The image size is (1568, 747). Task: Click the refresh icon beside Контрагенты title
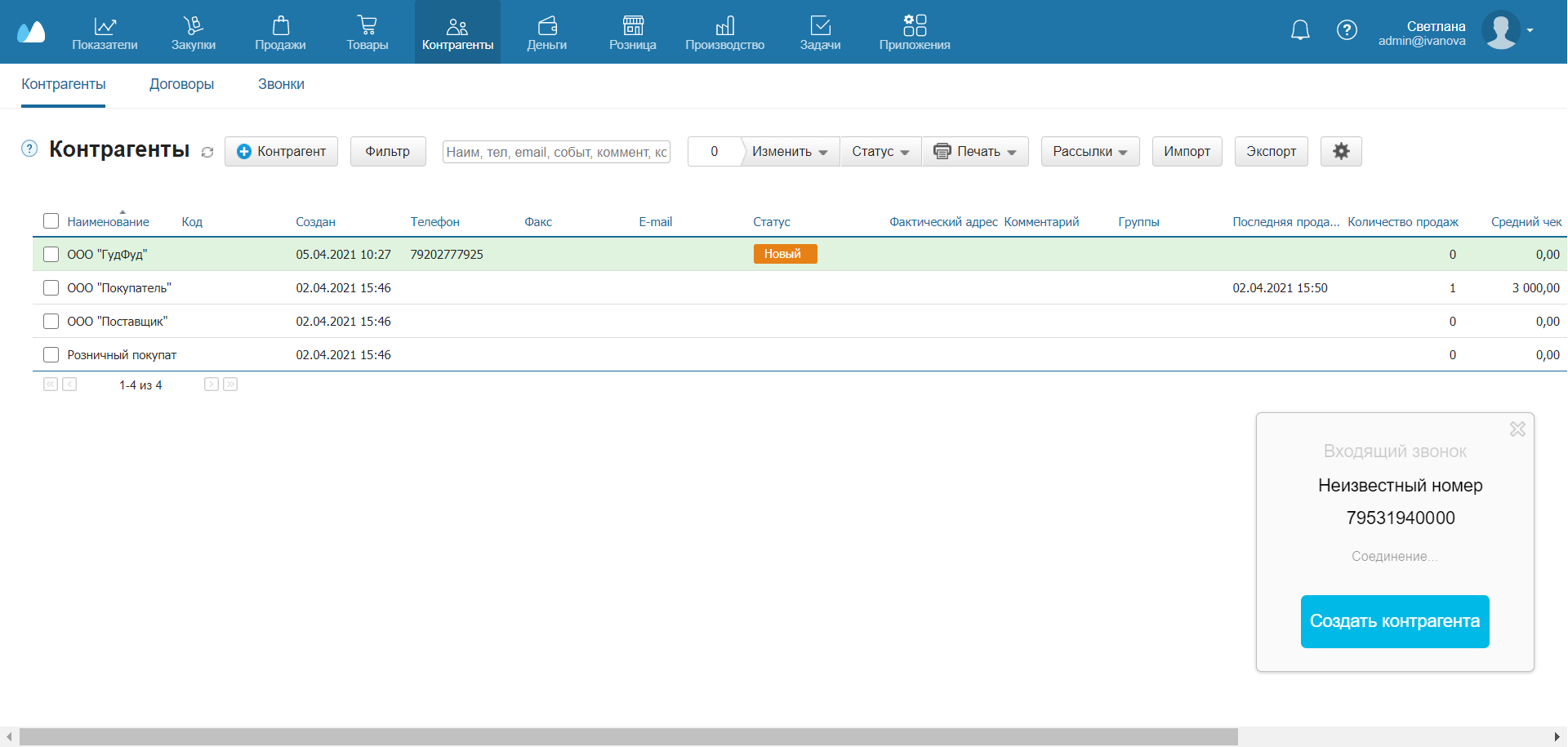(x=207, y=153)
